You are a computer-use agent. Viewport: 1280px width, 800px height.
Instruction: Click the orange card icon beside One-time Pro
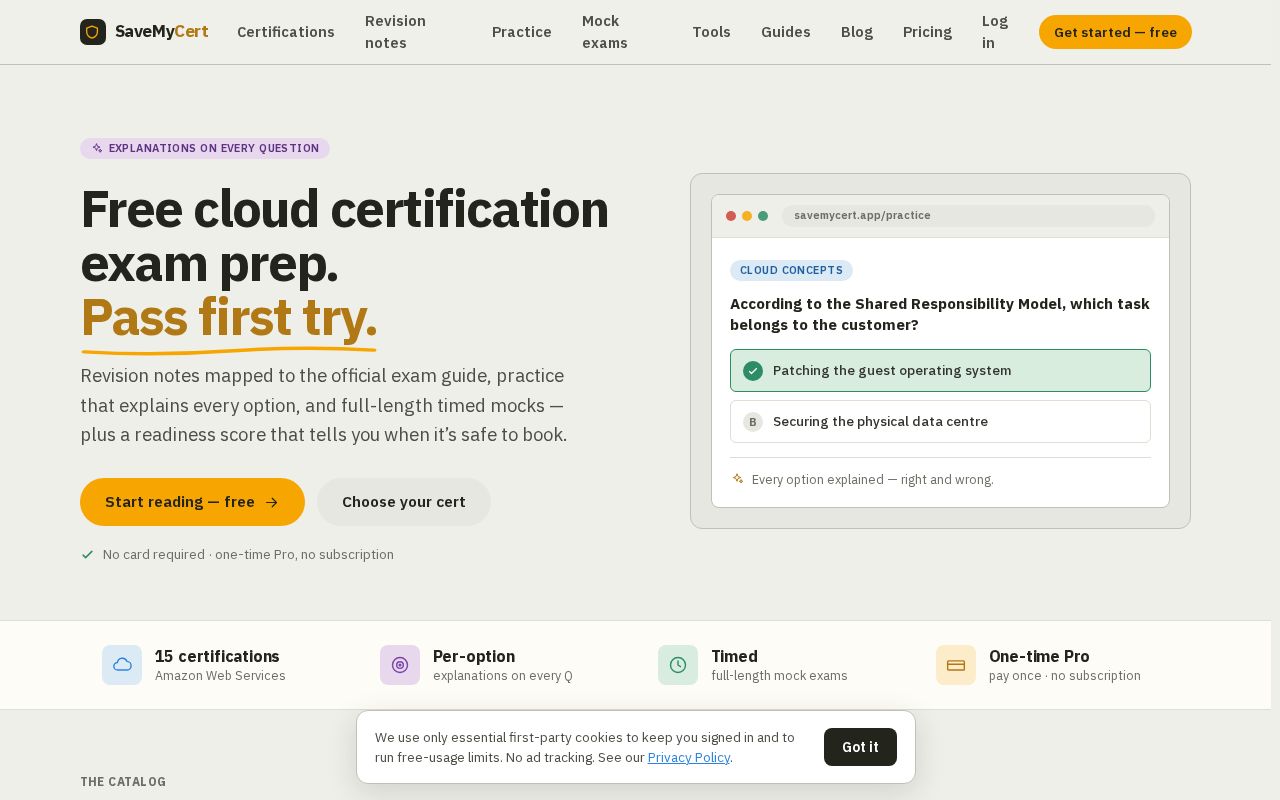coord(956,665)
